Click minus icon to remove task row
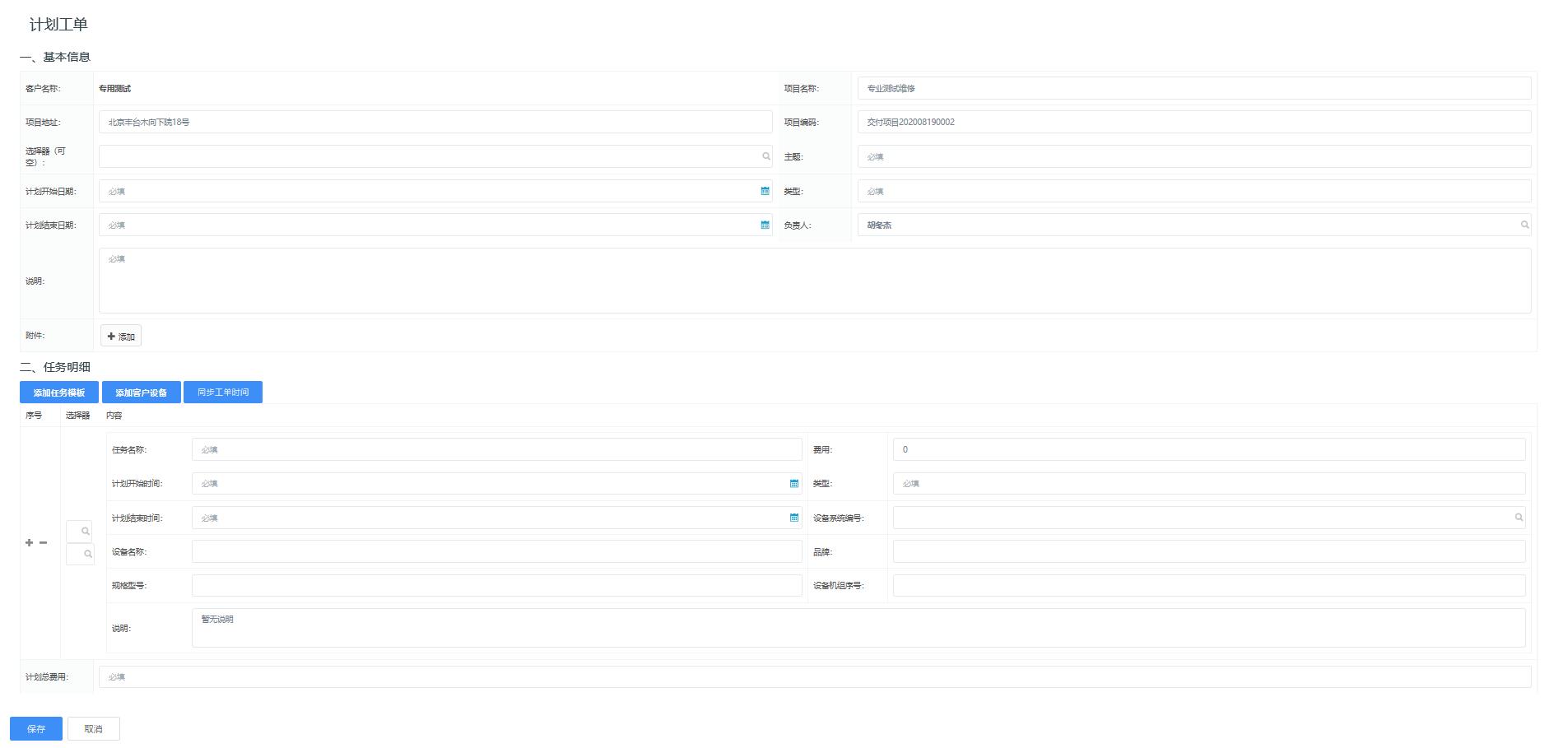Image resolution: width=1568 pixels, height=748 pixels. coord(44,543)
